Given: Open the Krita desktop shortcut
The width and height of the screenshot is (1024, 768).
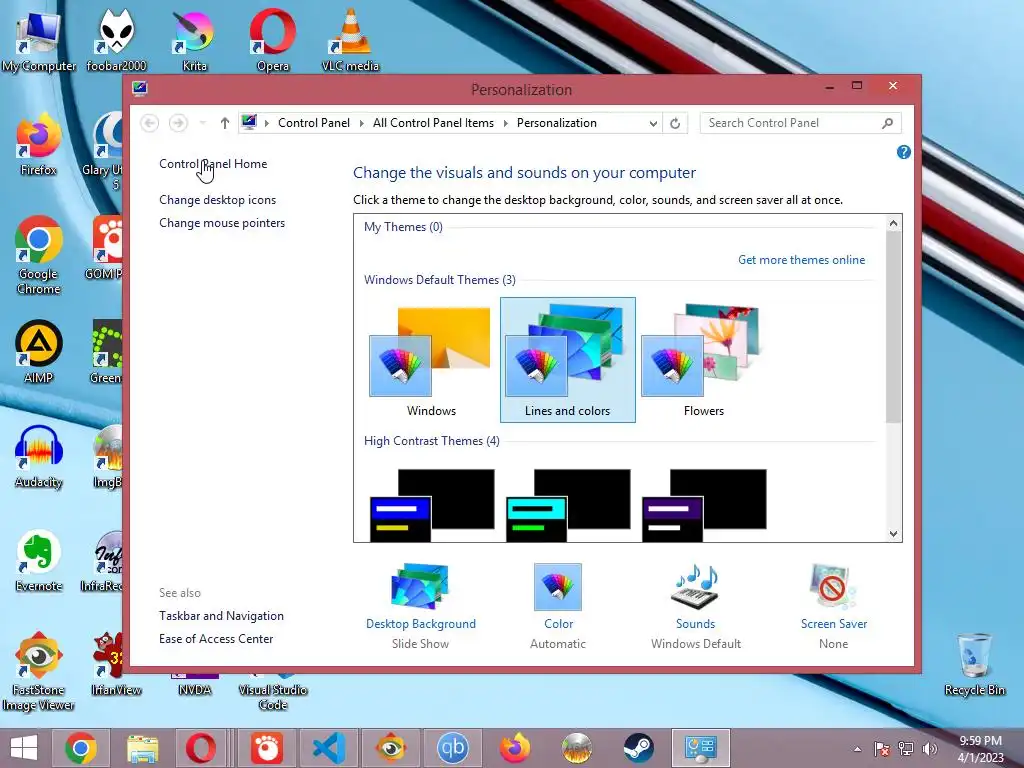Looking at the screenshot, I should [195, 39].
